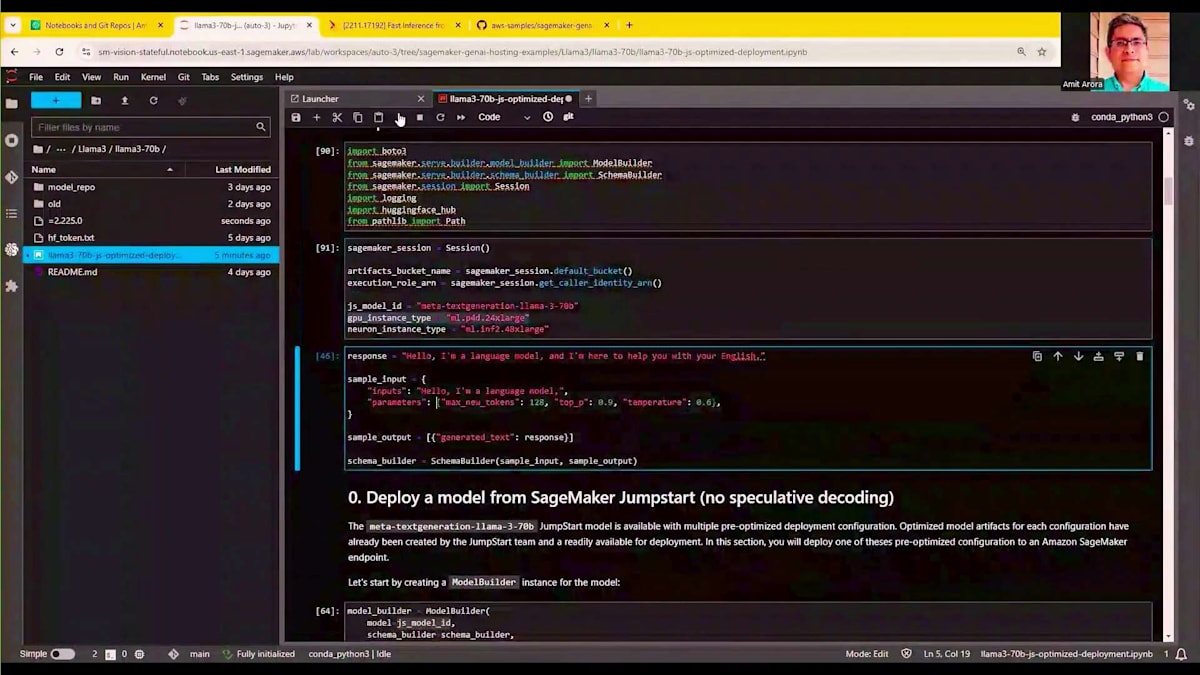Move the active cell up
Screen dimensions: 1200x675
click(1058, 356)
